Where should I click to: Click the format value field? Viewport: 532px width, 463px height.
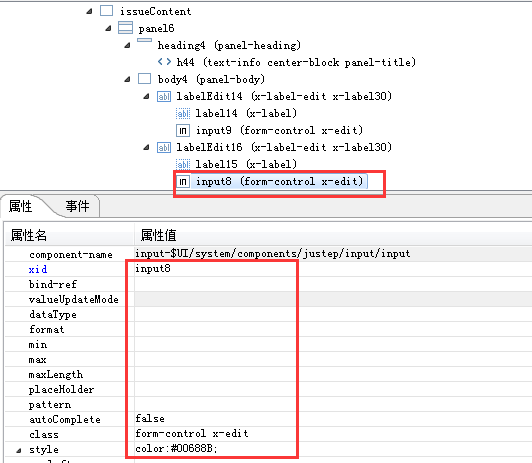coord(333,329)
